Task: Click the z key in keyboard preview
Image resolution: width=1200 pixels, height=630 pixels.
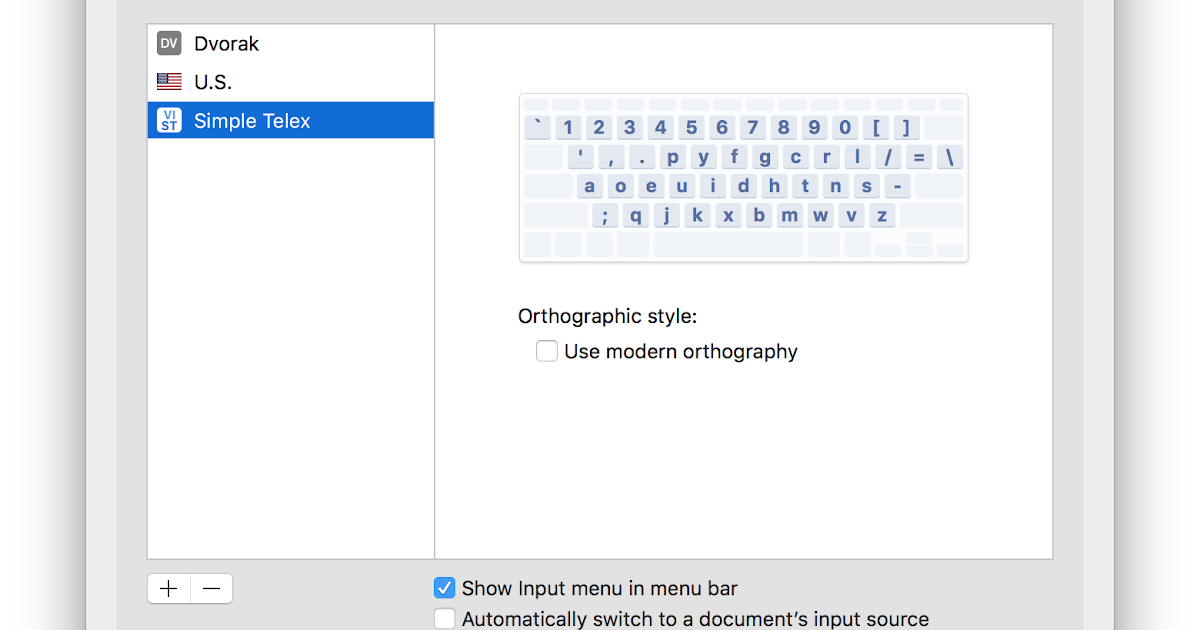Action: pos(882,215)
